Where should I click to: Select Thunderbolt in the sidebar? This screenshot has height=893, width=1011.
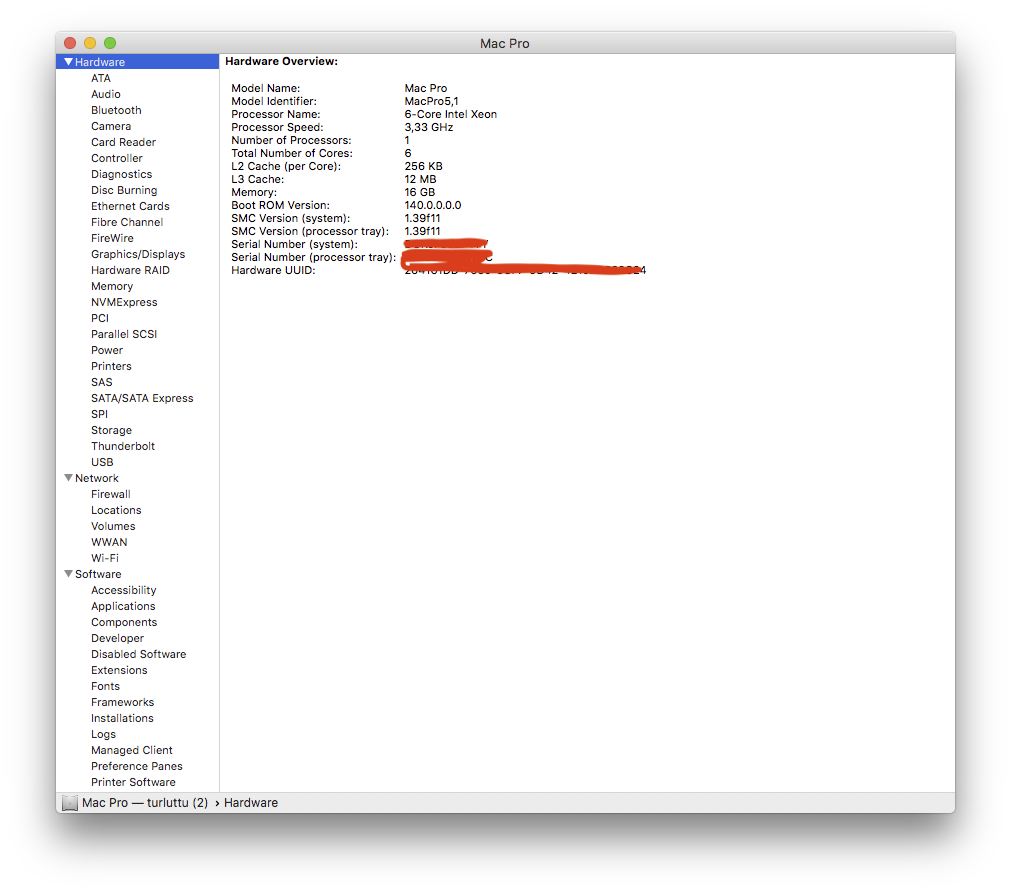[x=123, y=446]
